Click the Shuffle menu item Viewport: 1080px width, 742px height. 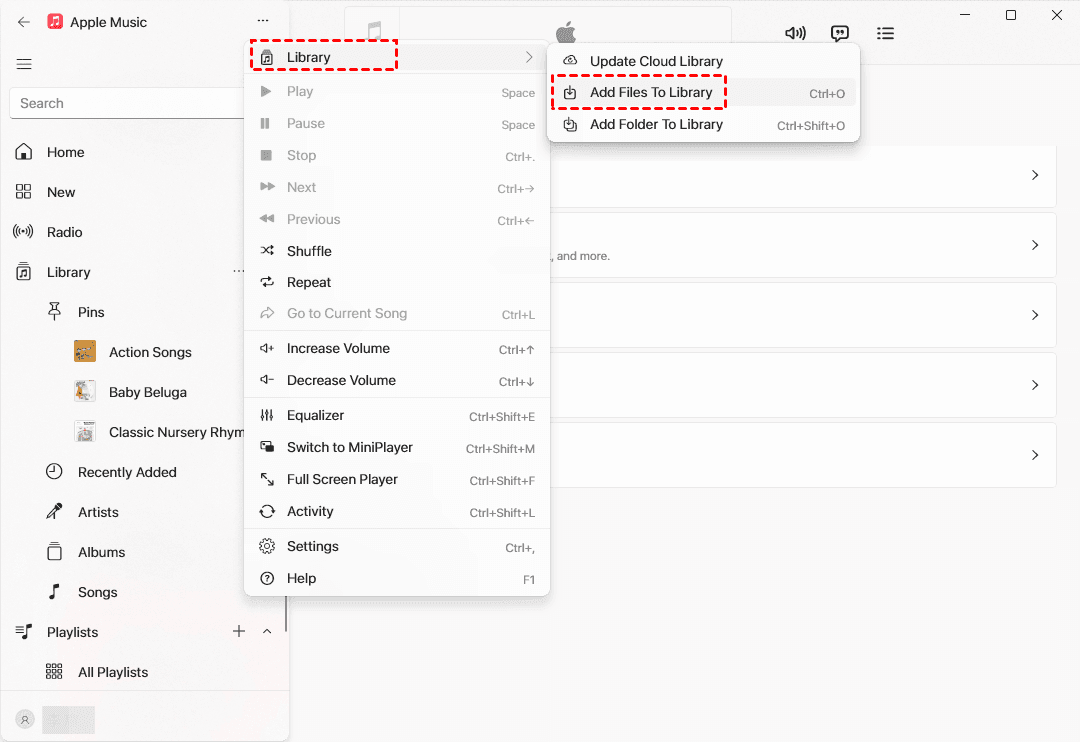pyautogui.click(x=397, y=251)
